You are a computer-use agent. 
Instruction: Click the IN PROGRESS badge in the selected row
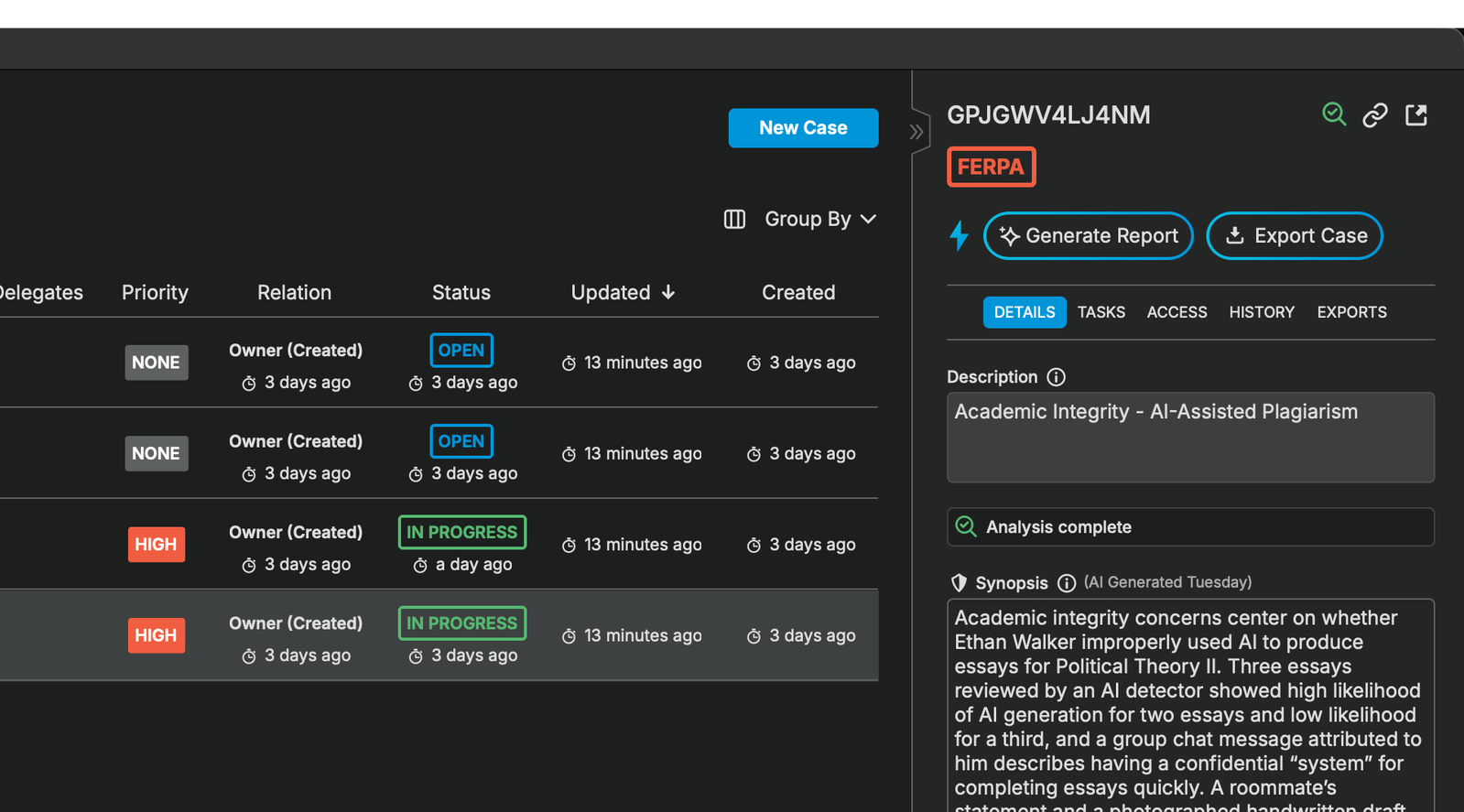[462, 623]
